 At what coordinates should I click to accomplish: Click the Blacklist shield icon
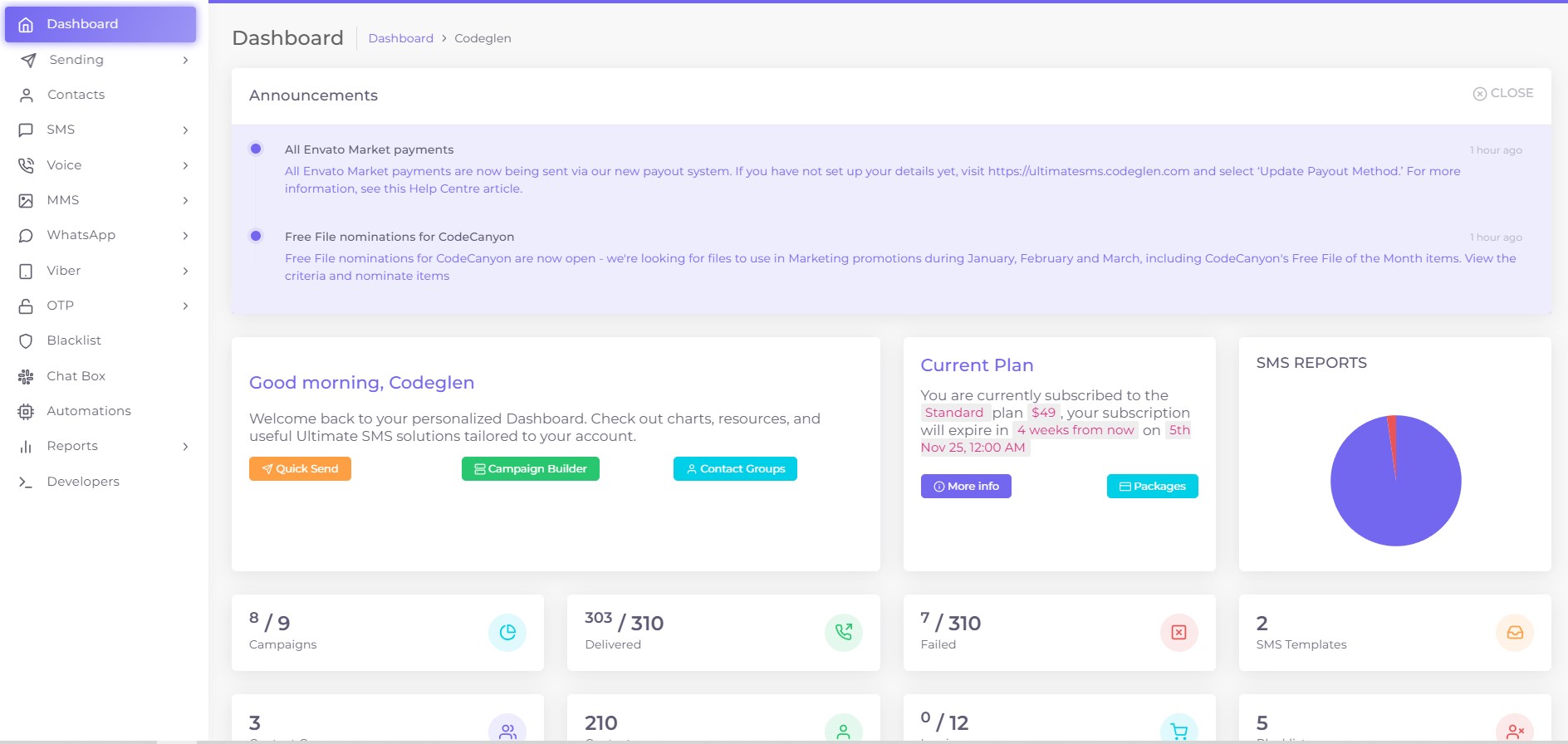tap(26, 341)
